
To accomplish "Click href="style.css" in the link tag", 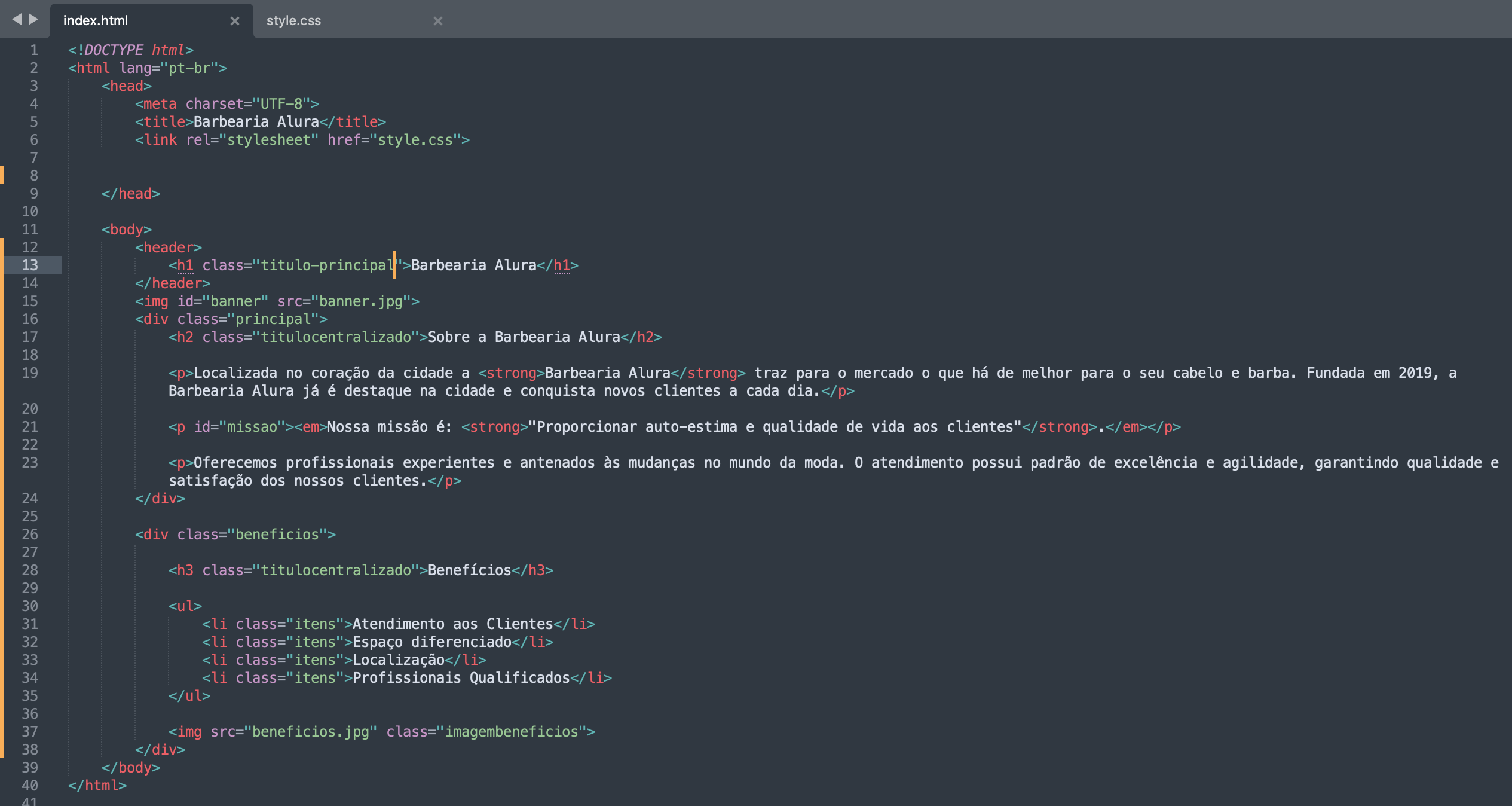I will click(x=394, y=139).
